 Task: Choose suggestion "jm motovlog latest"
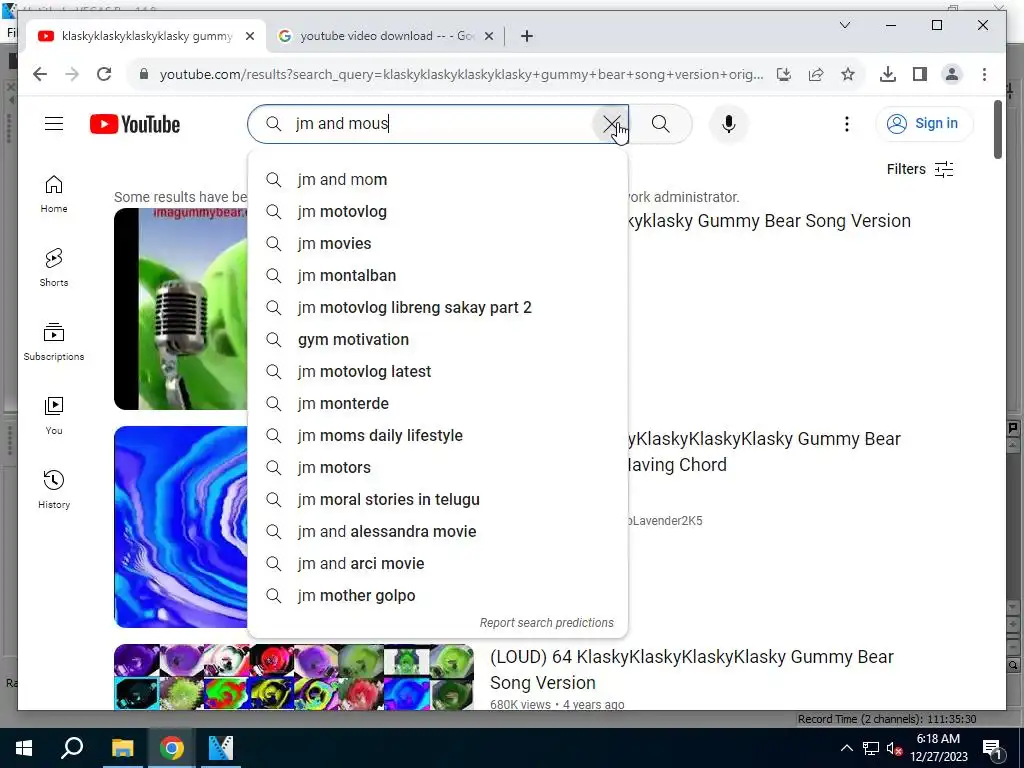(438, 372)
